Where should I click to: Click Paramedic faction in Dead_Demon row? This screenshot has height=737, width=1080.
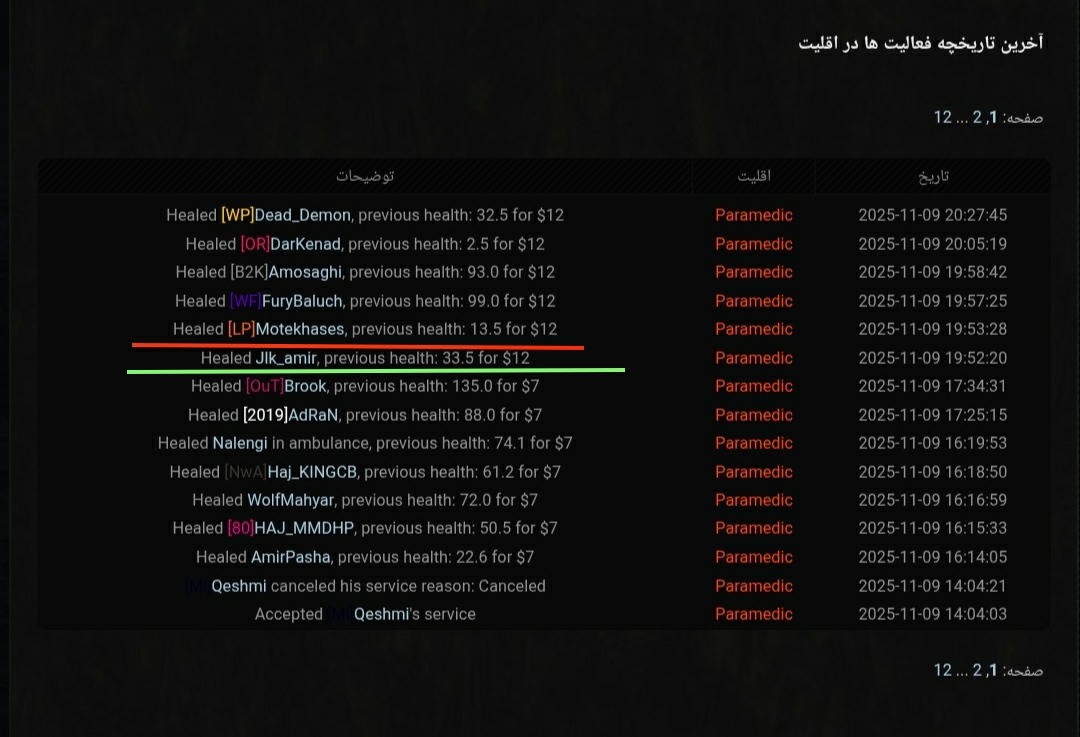(753, 215)
